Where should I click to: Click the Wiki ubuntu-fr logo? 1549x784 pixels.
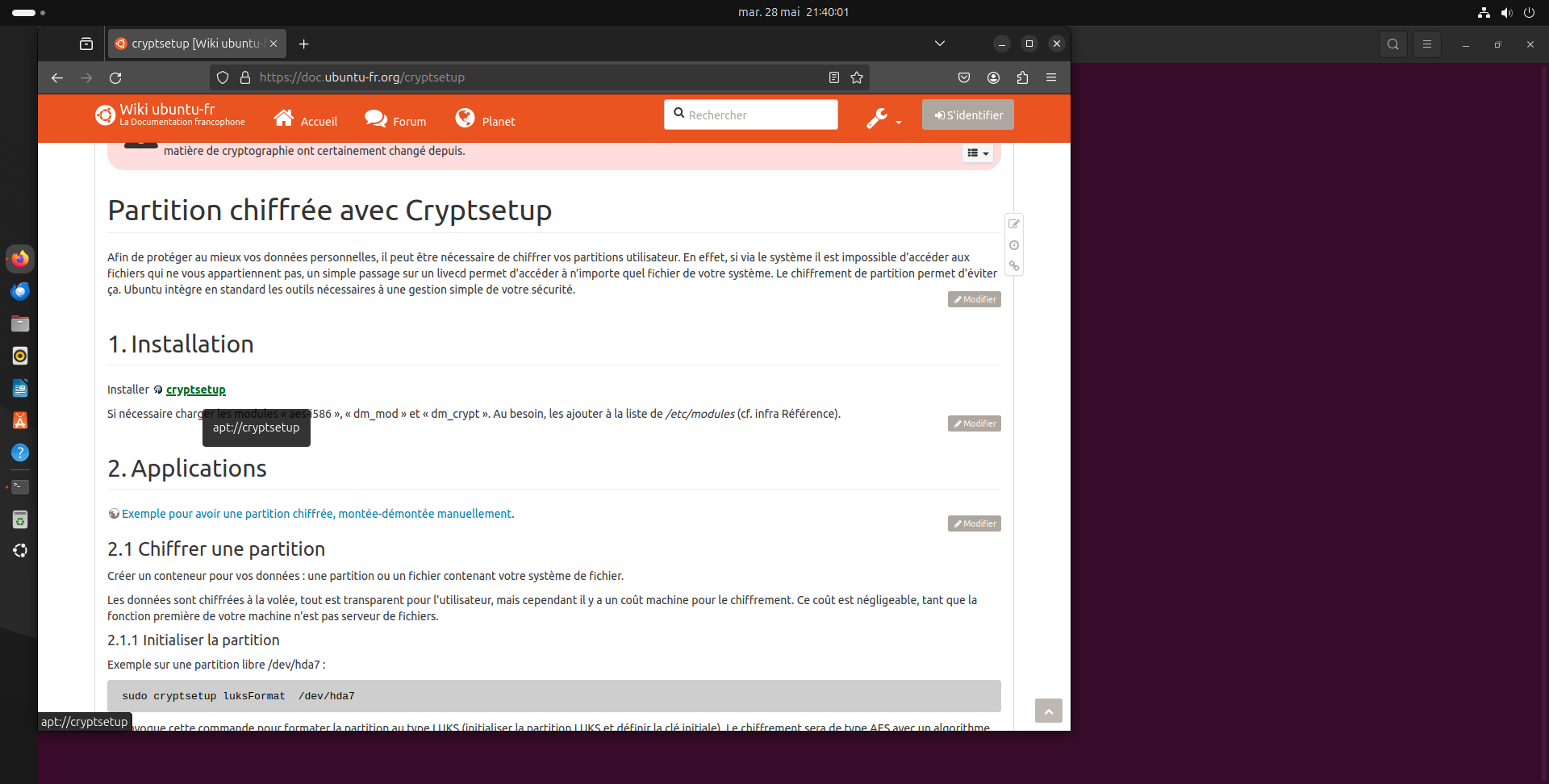pos(170,115)
